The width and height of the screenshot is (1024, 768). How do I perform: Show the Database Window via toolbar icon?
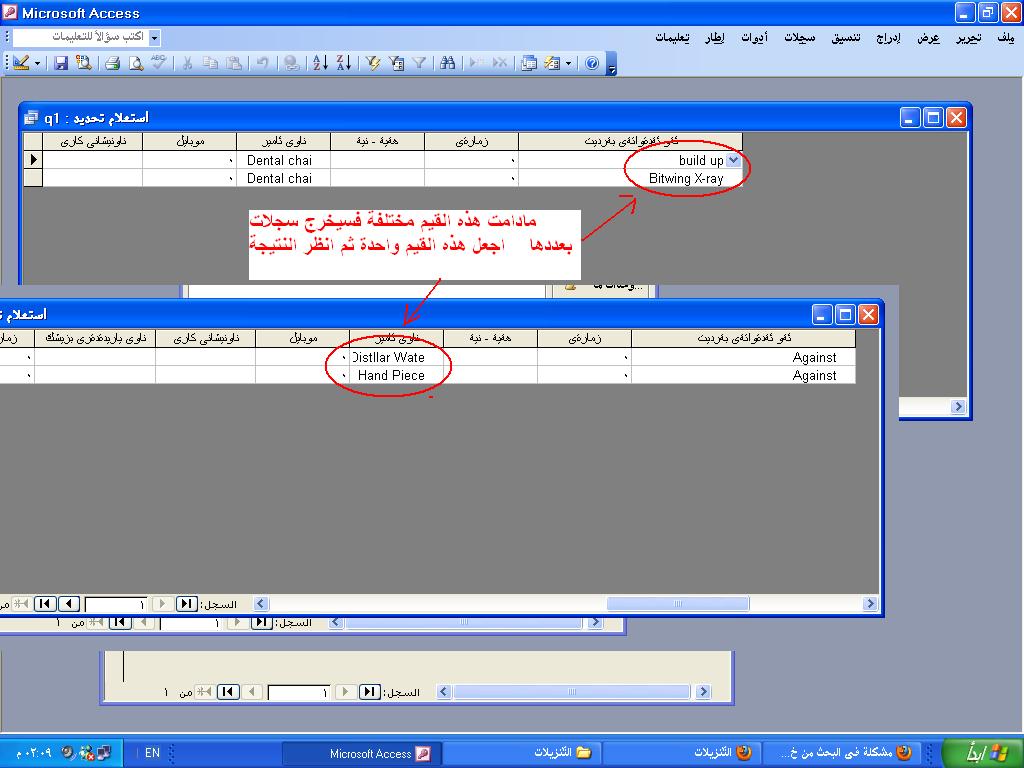click(528, 63)
